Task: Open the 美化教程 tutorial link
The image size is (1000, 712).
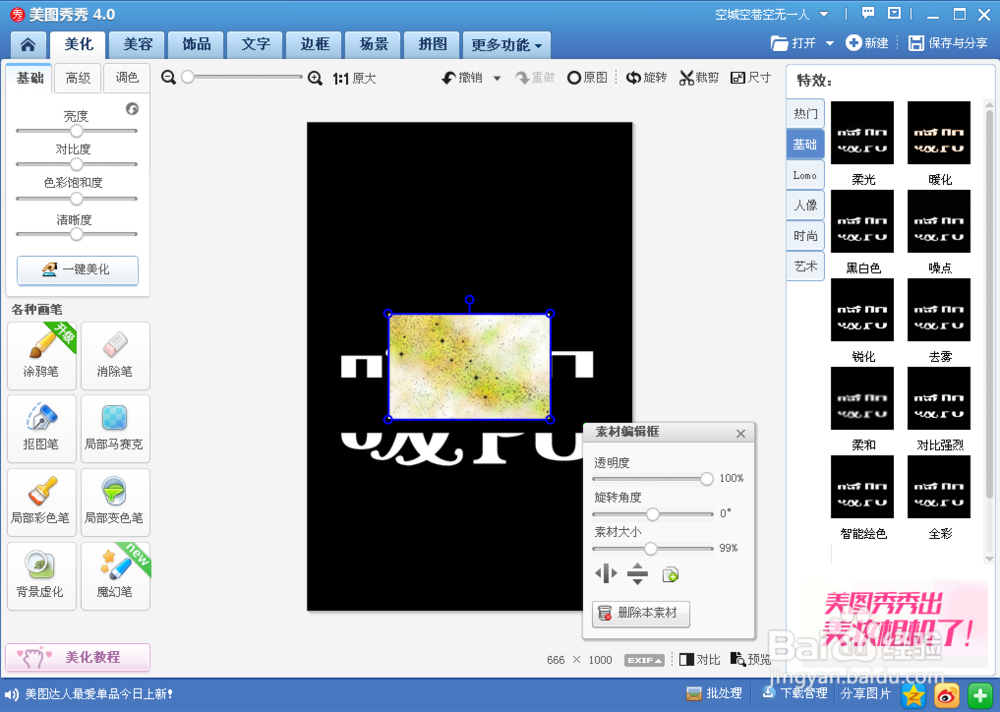Action: 78,657
